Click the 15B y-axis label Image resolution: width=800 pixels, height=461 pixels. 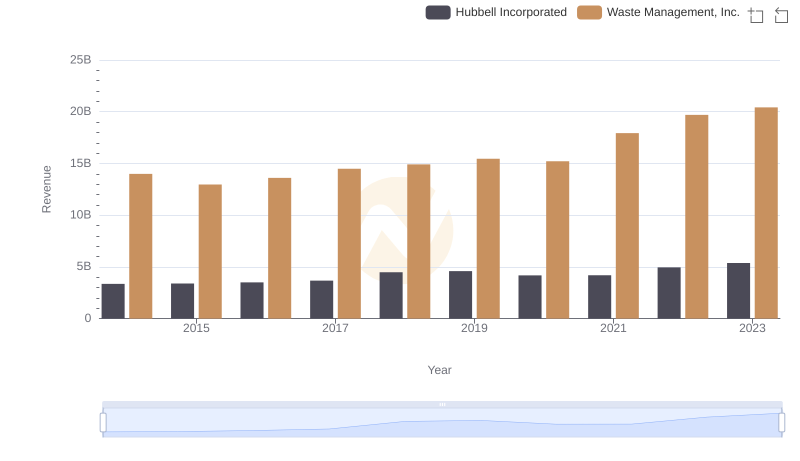81,164
